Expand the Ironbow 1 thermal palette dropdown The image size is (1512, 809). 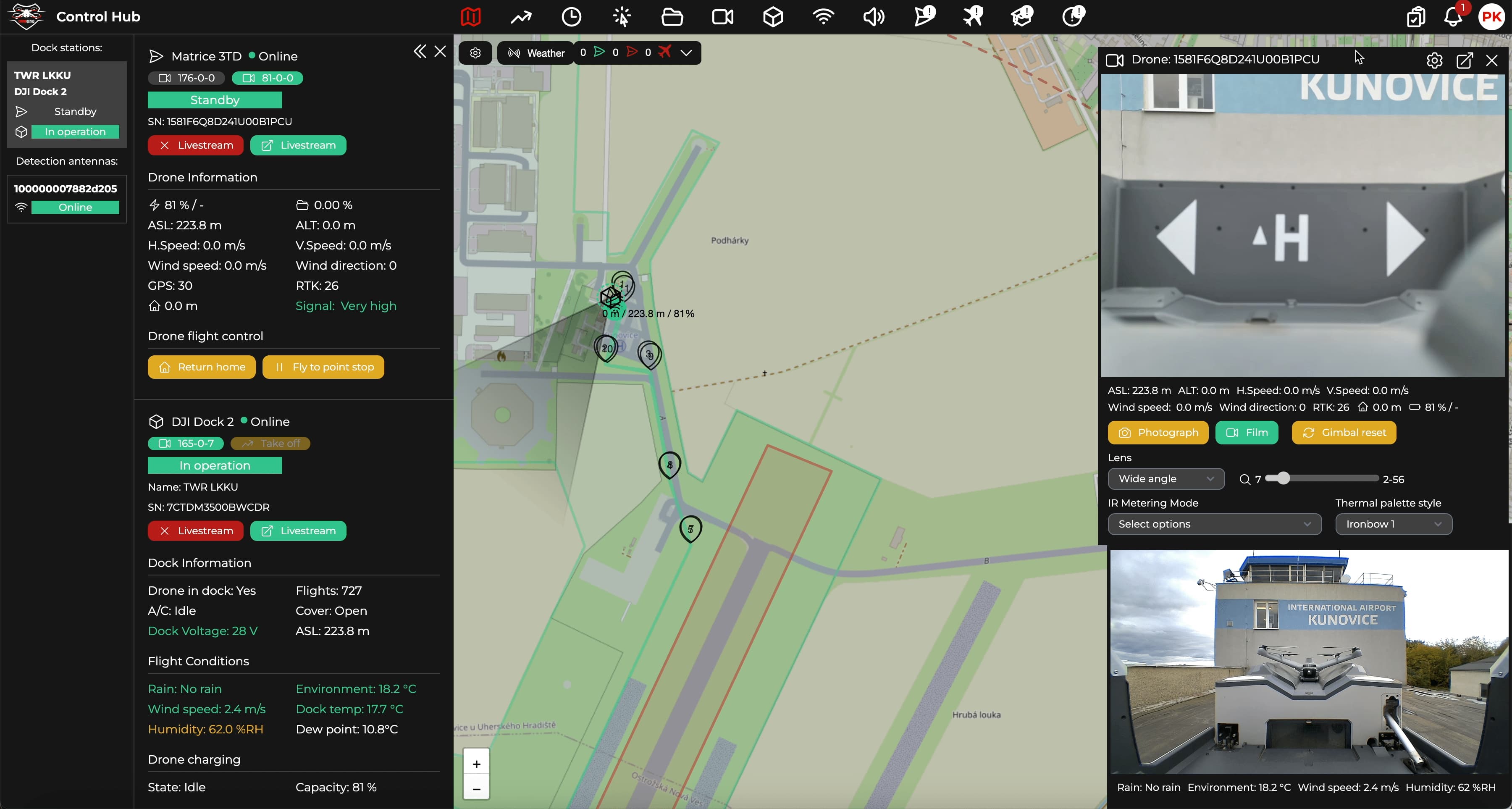point(1393,524)
